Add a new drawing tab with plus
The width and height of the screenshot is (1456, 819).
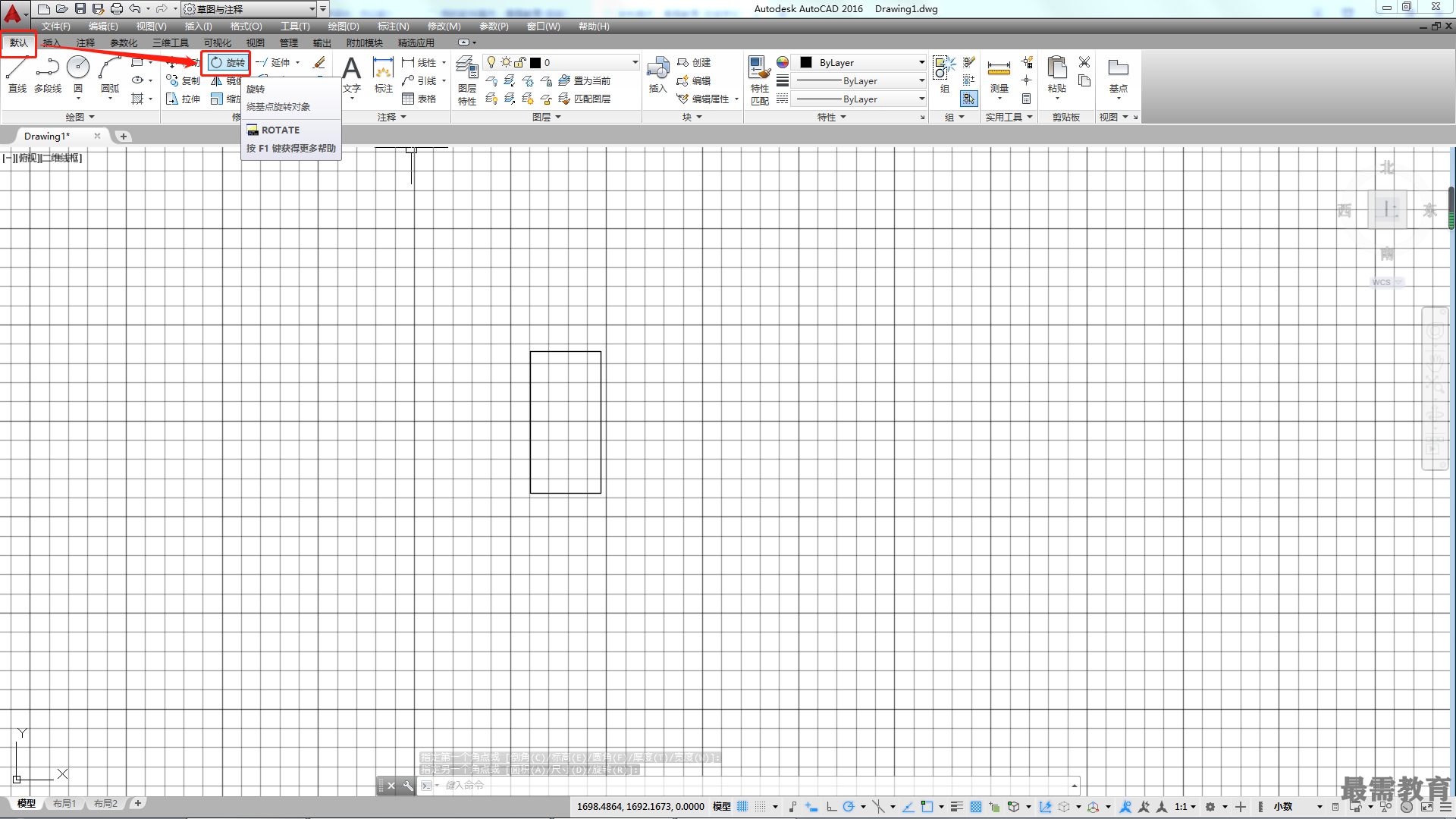point(123,136)
